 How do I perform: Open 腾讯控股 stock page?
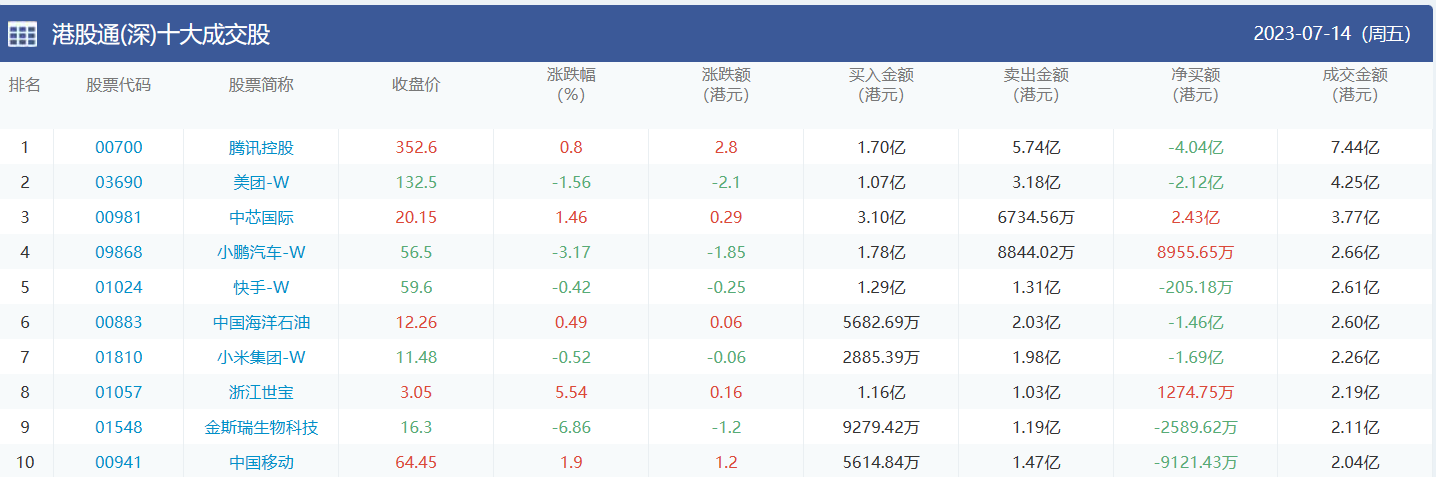(x=261, y=148)
